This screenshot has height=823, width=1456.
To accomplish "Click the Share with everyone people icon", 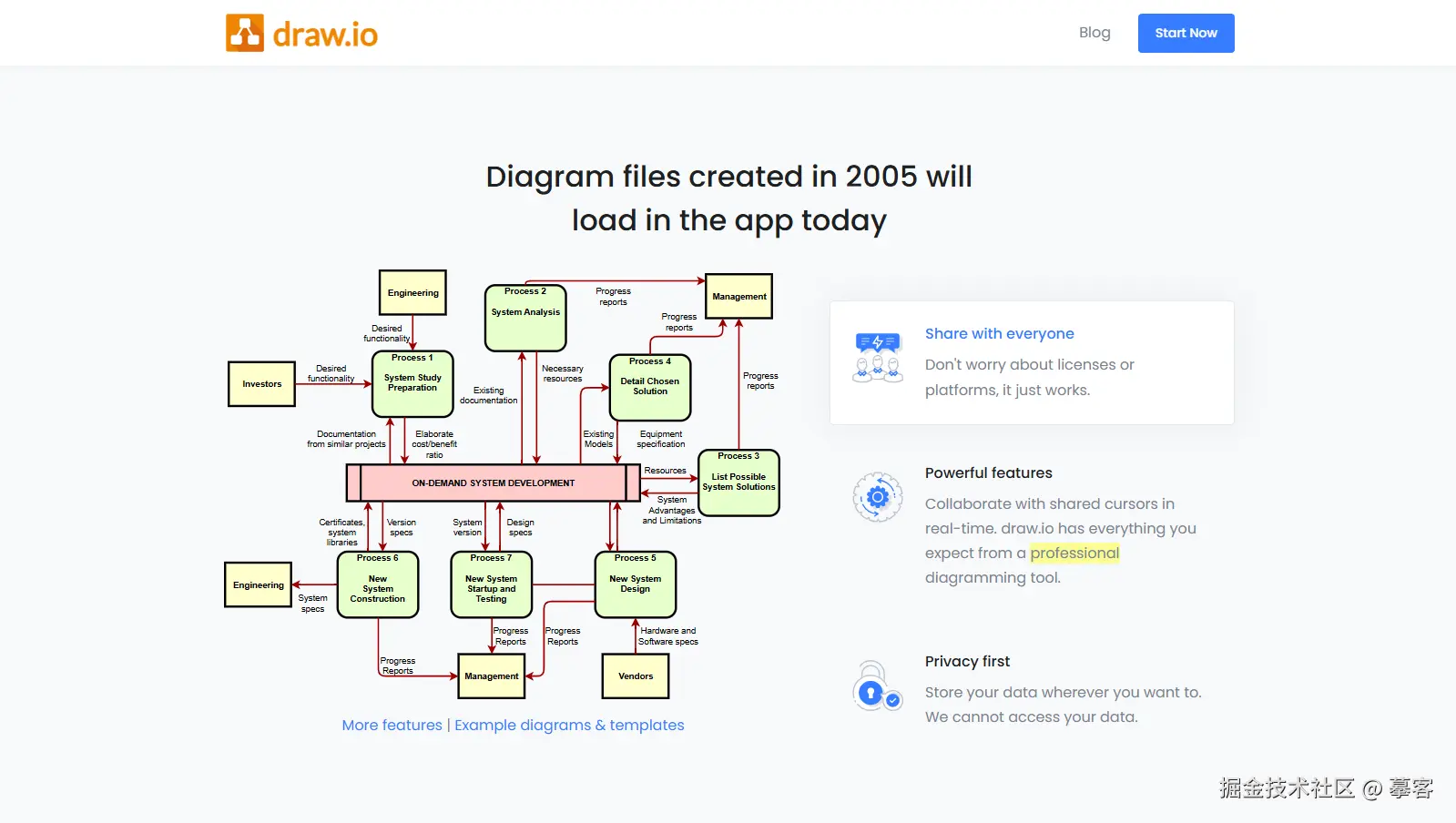I will click(x=878, y=357).
